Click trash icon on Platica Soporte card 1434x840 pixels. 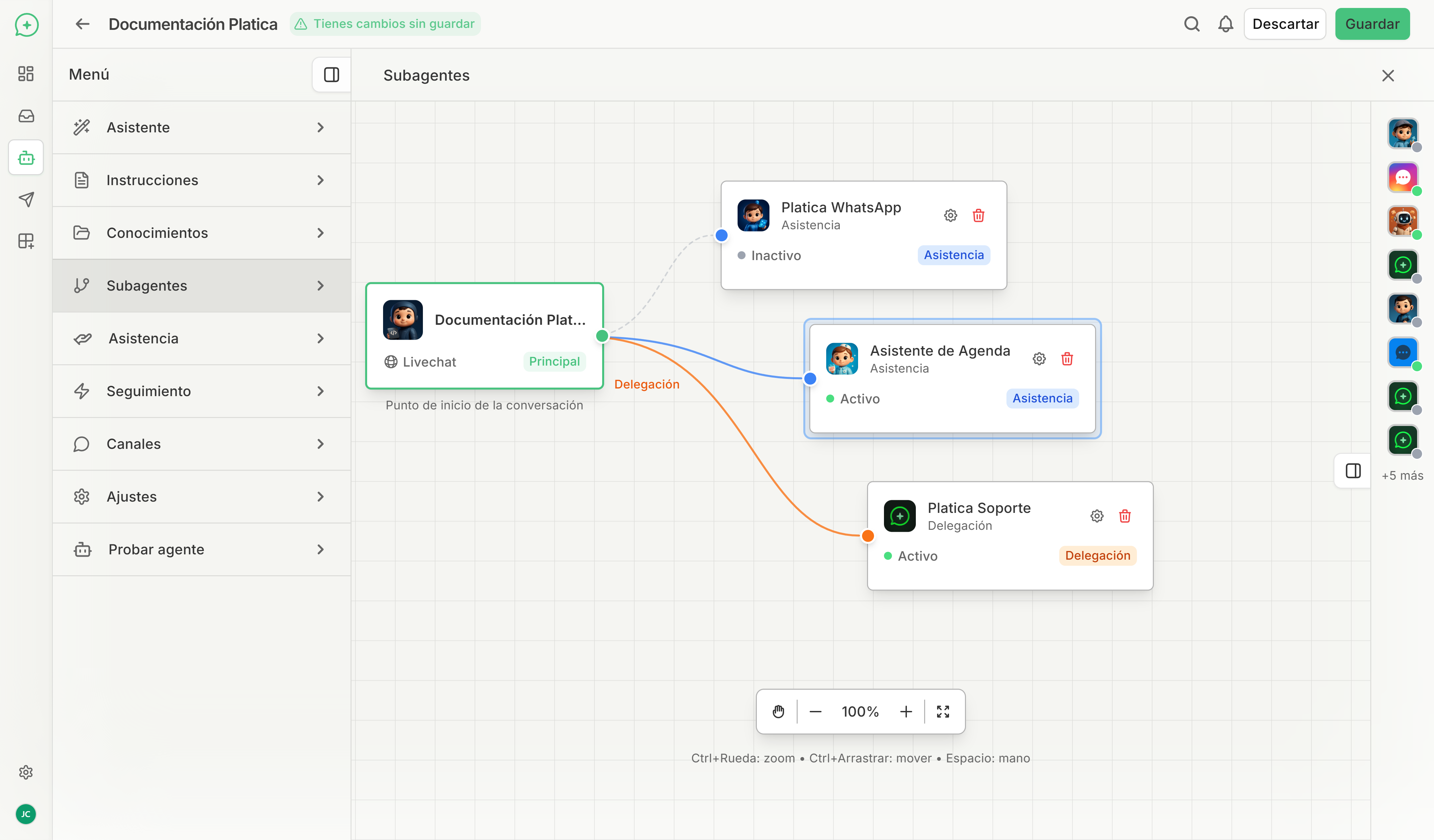[x=1124, y=516]
